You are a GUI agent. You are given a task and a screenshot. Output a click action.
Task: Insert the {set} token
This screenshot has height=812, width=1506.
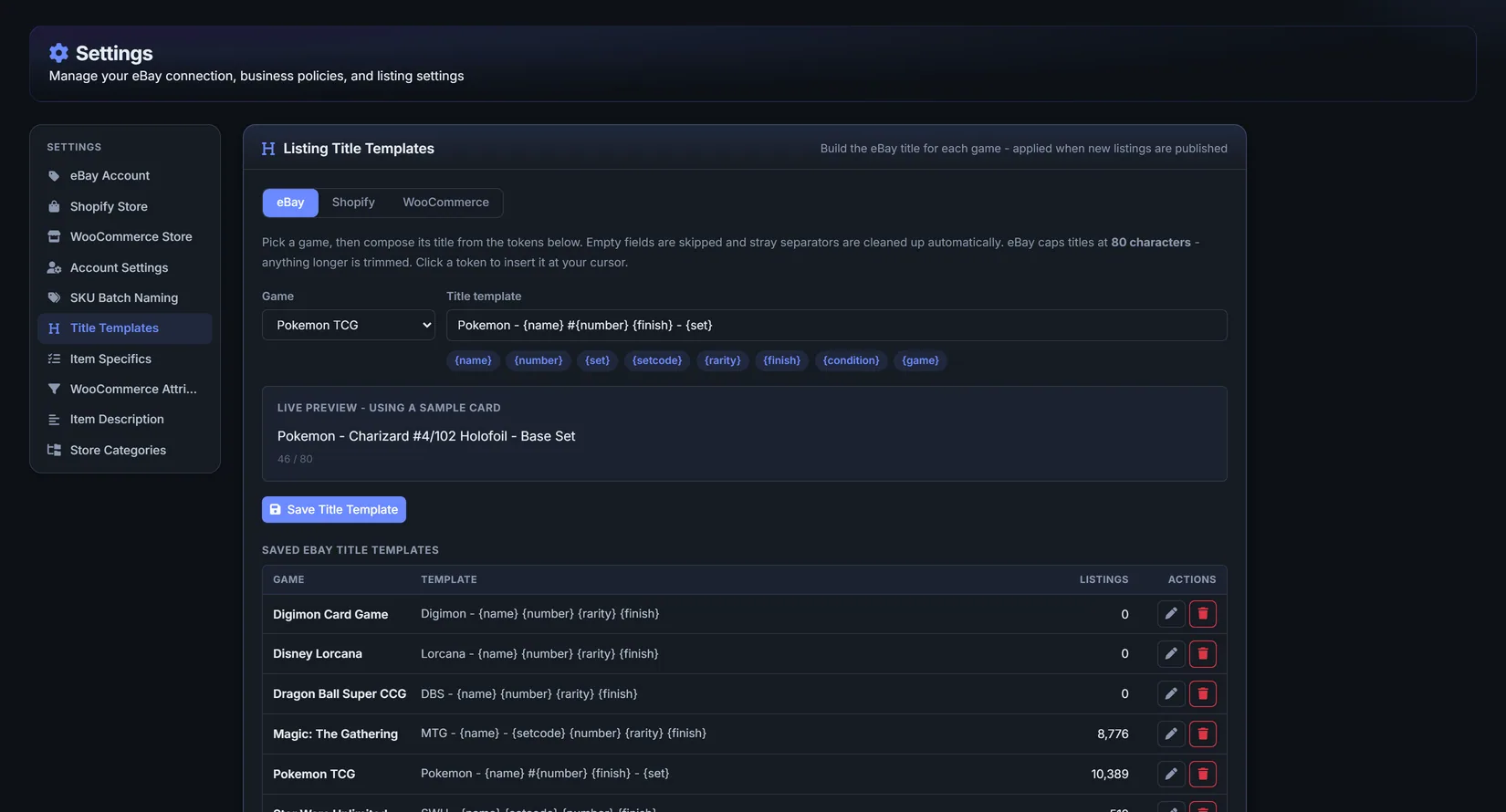(x=598, y=361)
